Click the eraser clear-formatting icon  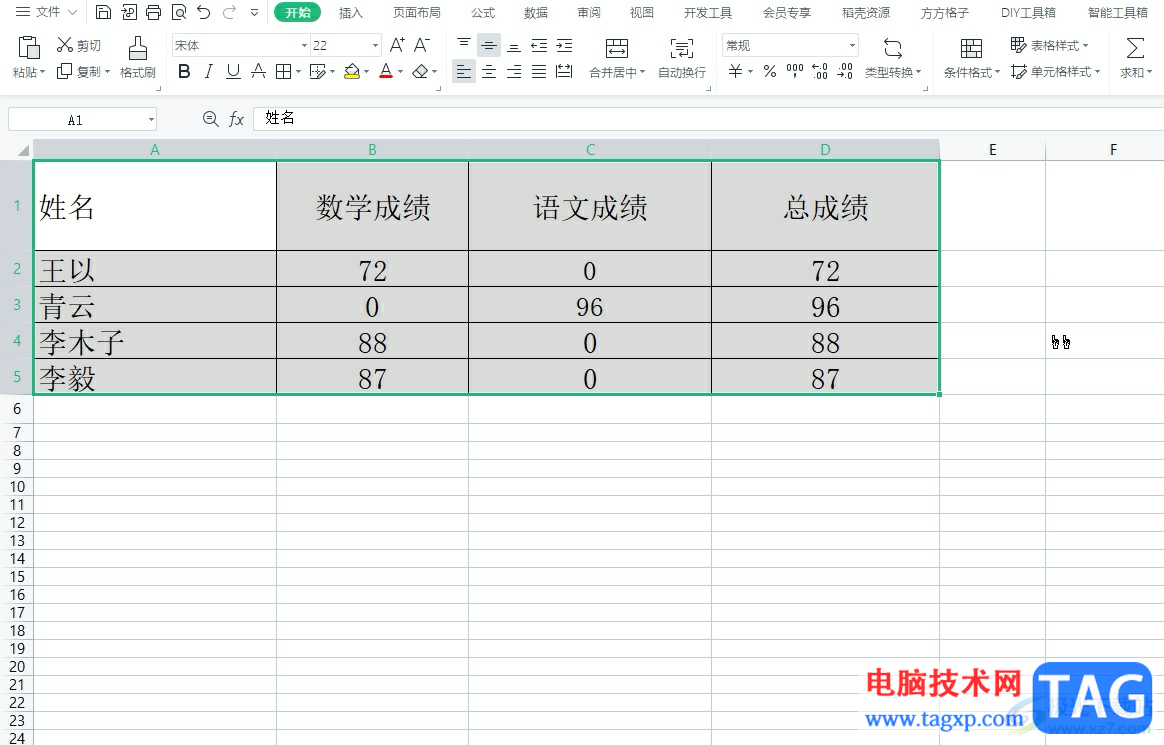pyautogui.click(x=421, y=71)
